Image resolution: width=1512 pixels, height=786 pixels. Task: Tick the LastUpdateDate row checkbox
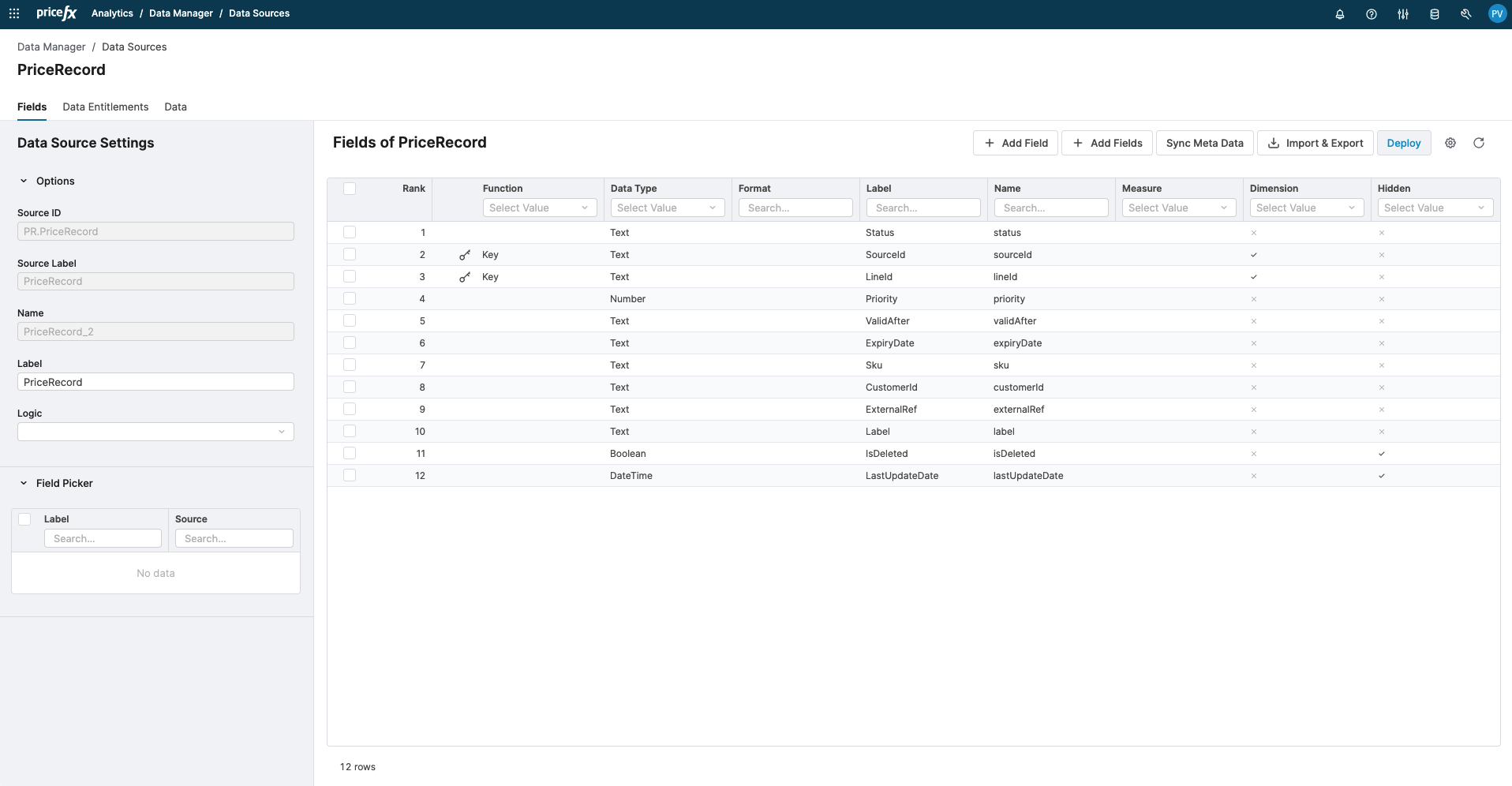pyautogui.click(x=350, y=476)
